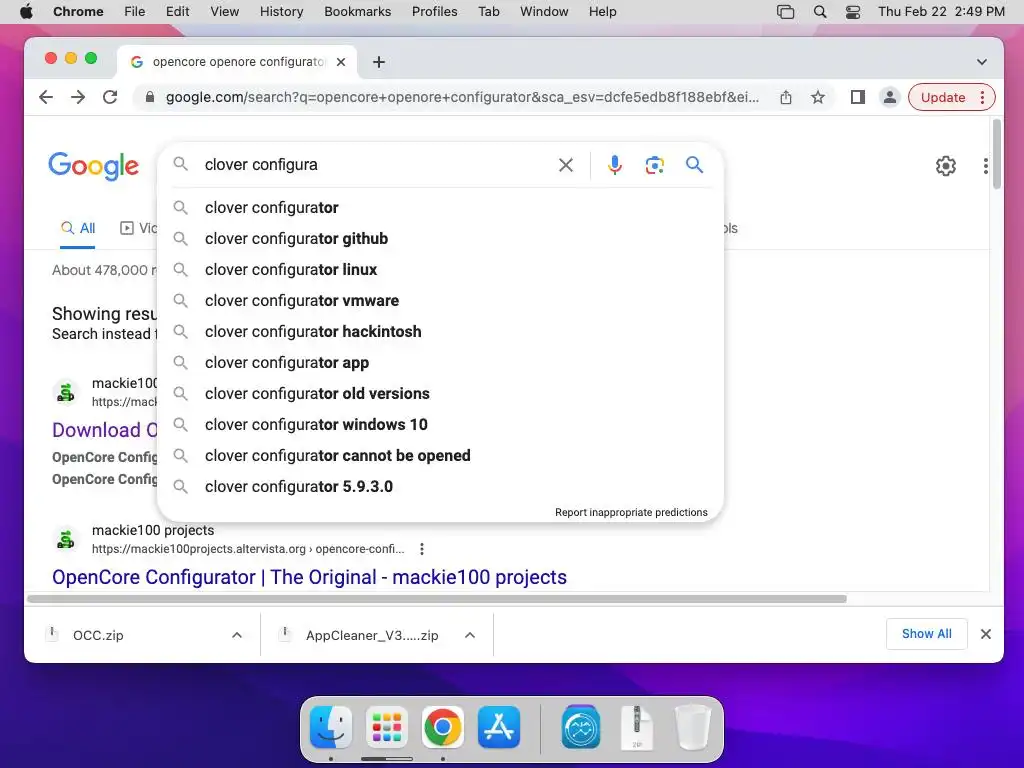1024x768 pixels.
Task: Close the opencore configurator tab
Action: pyautogui.click(x=341, y=62)
